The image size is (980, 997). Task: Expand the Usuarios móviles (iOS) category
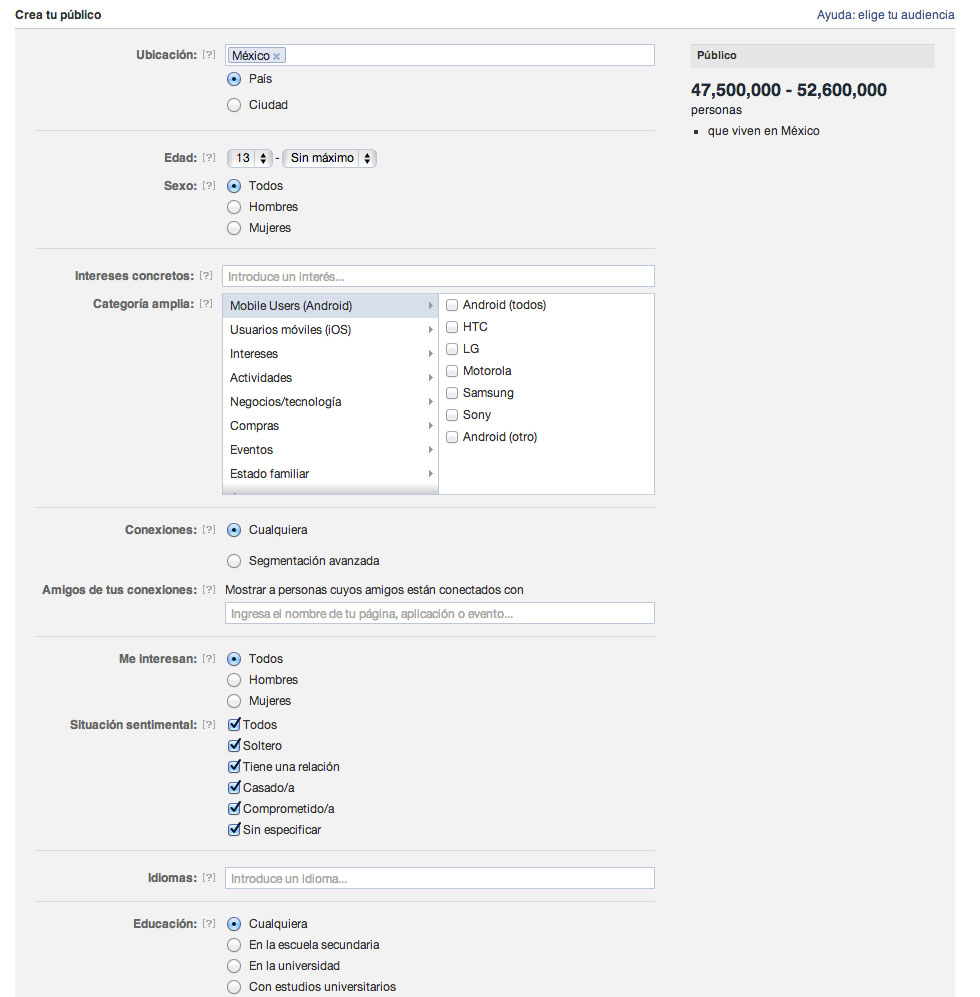tap(330, 330)
